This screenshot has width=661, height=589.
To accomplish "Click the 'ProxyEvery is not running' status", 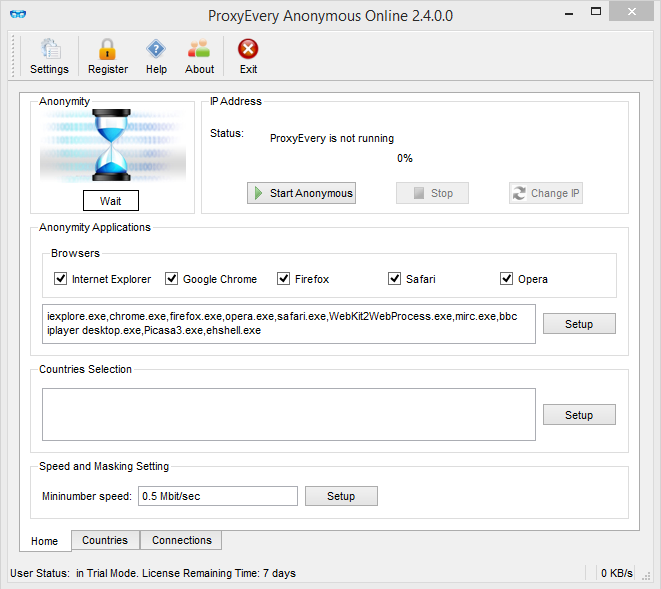I will [x=332, y=138].
